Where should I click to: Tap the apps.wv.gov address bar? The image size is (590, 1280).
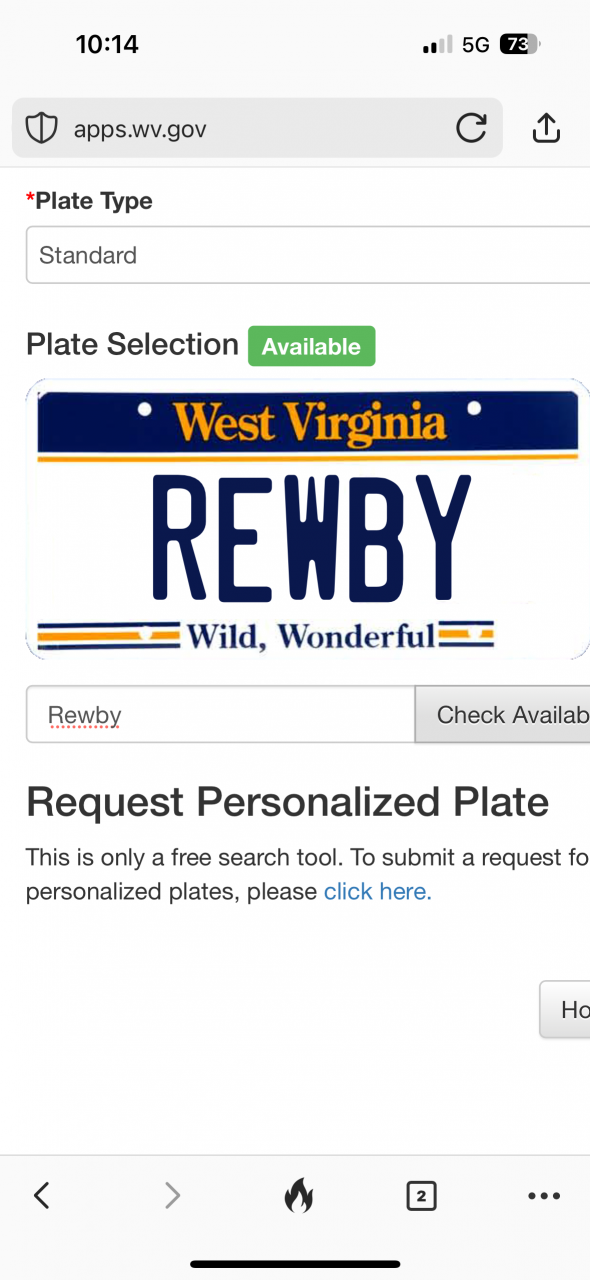[x=257, y=128]
